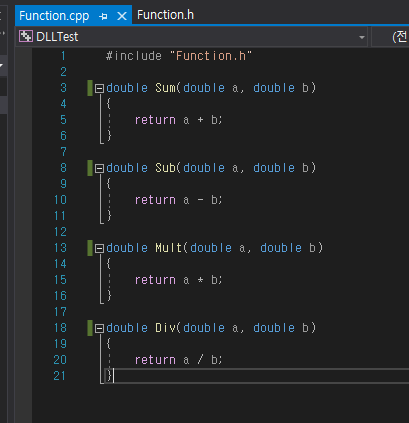Place cursor on 'return a * b;' line

click(x=178, y=280)
